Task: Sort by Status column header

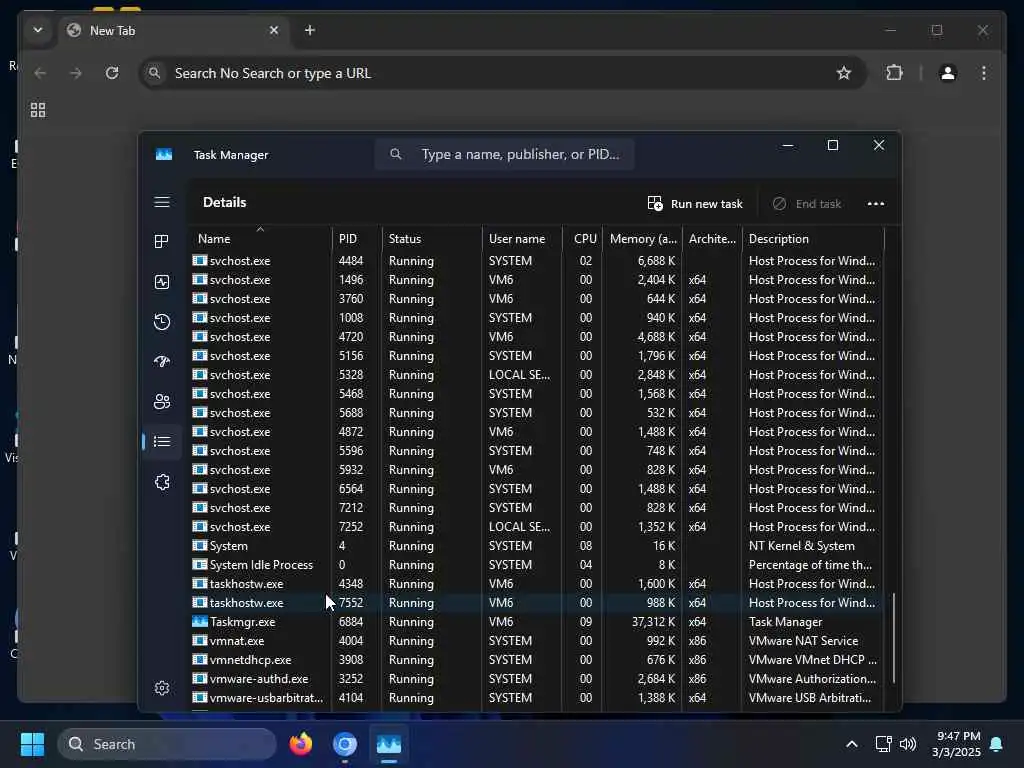Action: pos(432,238)
